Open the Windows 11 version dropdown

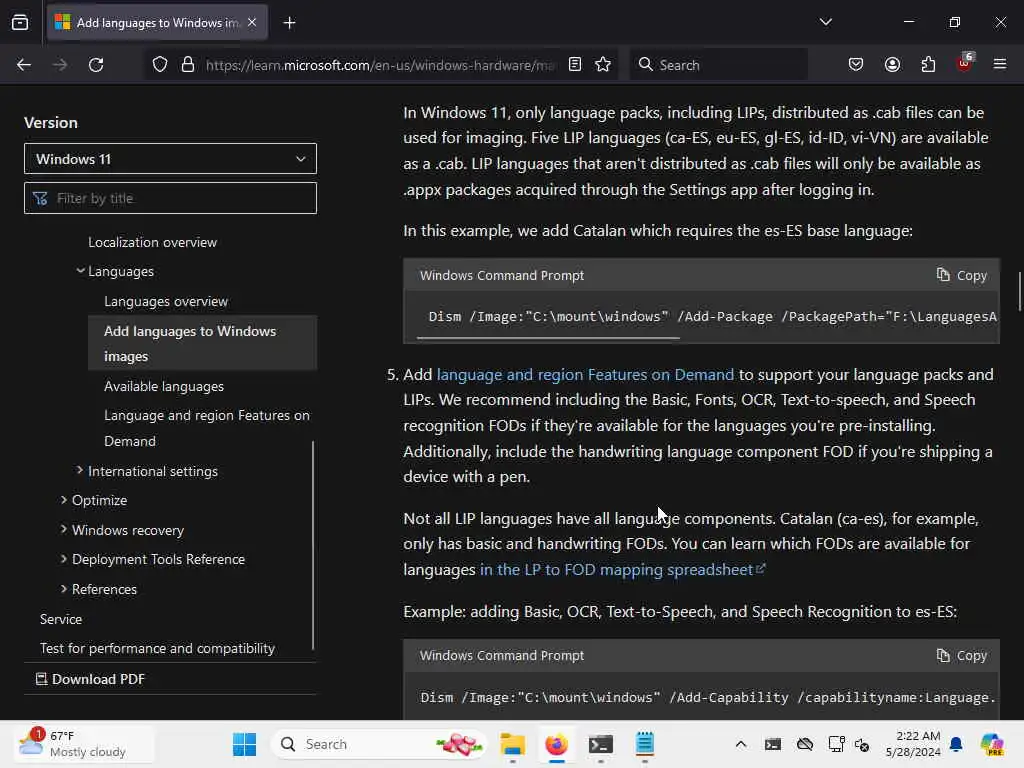click(170, 159)
